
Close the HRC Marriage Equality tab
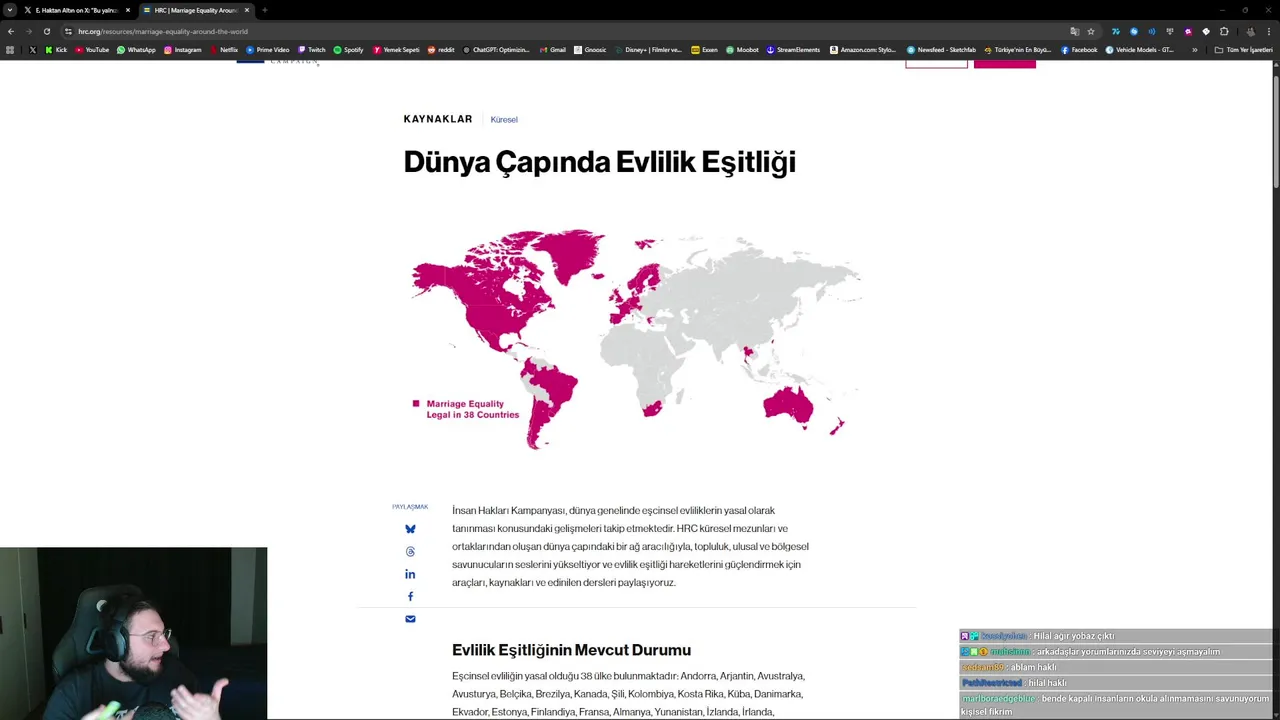[247, 10]
